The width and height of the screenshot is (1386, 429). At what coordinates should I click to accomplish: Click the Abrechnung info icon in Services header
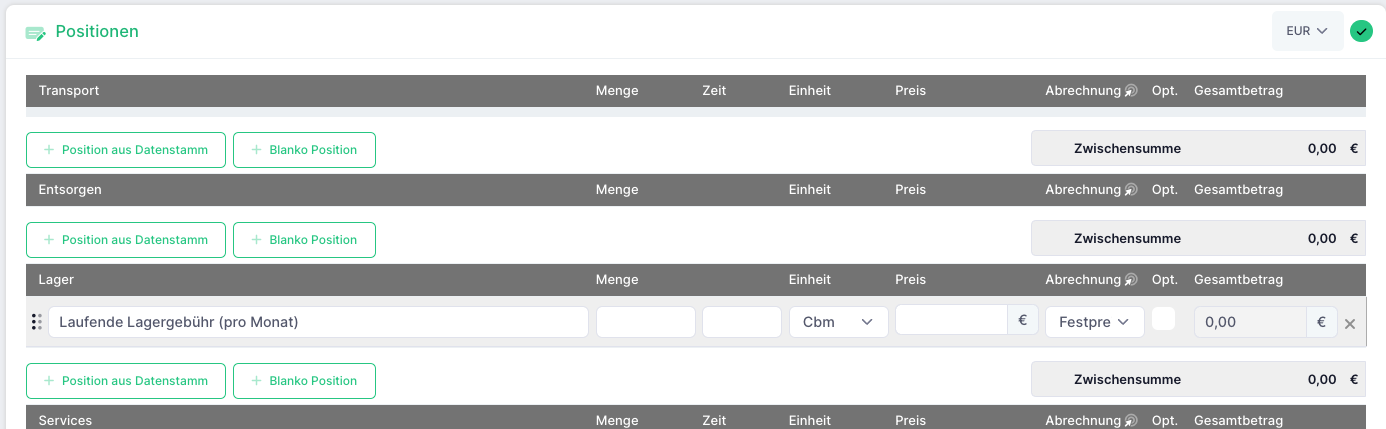(x=1131, y=421)
